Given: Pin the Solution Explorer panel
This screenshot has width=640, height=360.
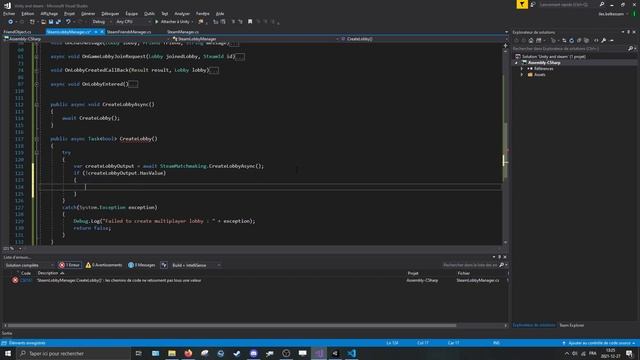Looking at the screenshot, I should [628, 32].
